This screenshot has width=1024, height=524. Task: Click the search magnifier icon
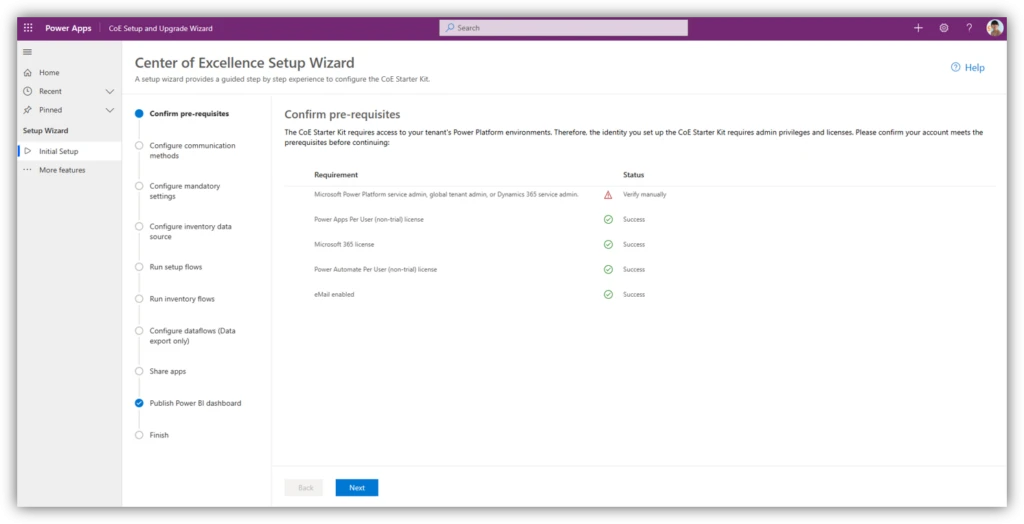point(450,28)
